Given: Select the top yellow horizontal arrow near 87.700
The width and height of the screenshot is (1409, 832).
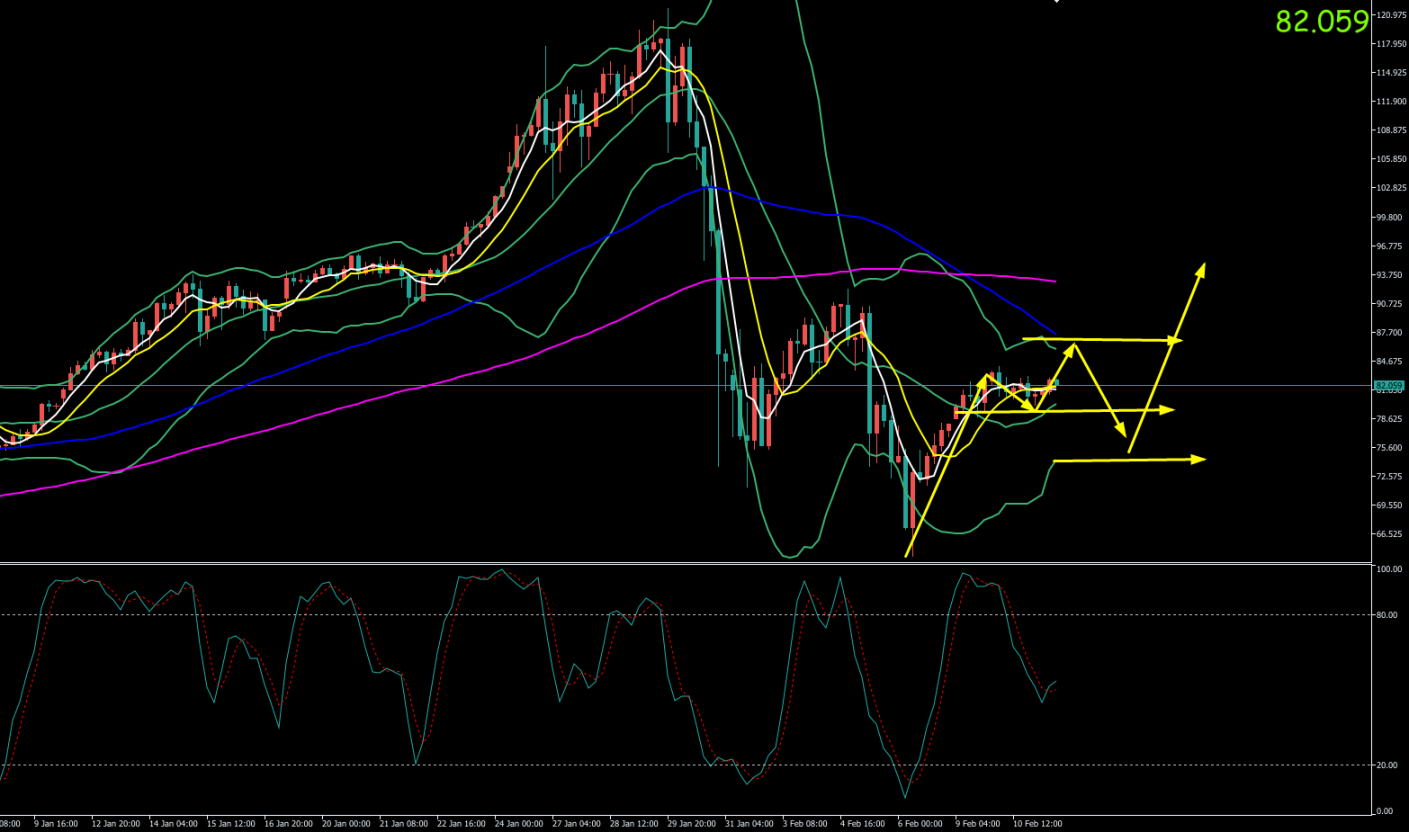Looking at the screenshot, I should (x=1100, y=340).
